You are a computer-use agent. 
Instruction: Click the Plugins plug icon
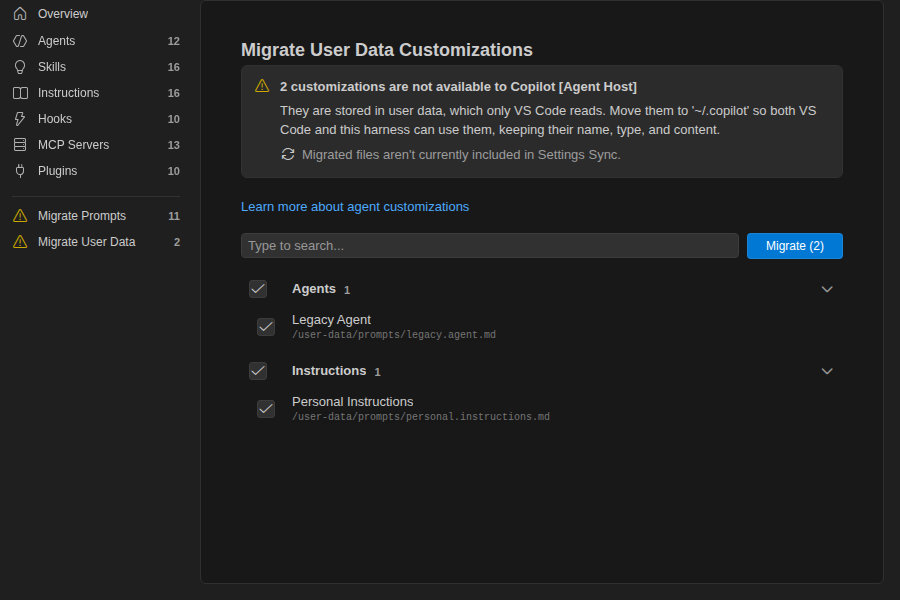(20, 171)
